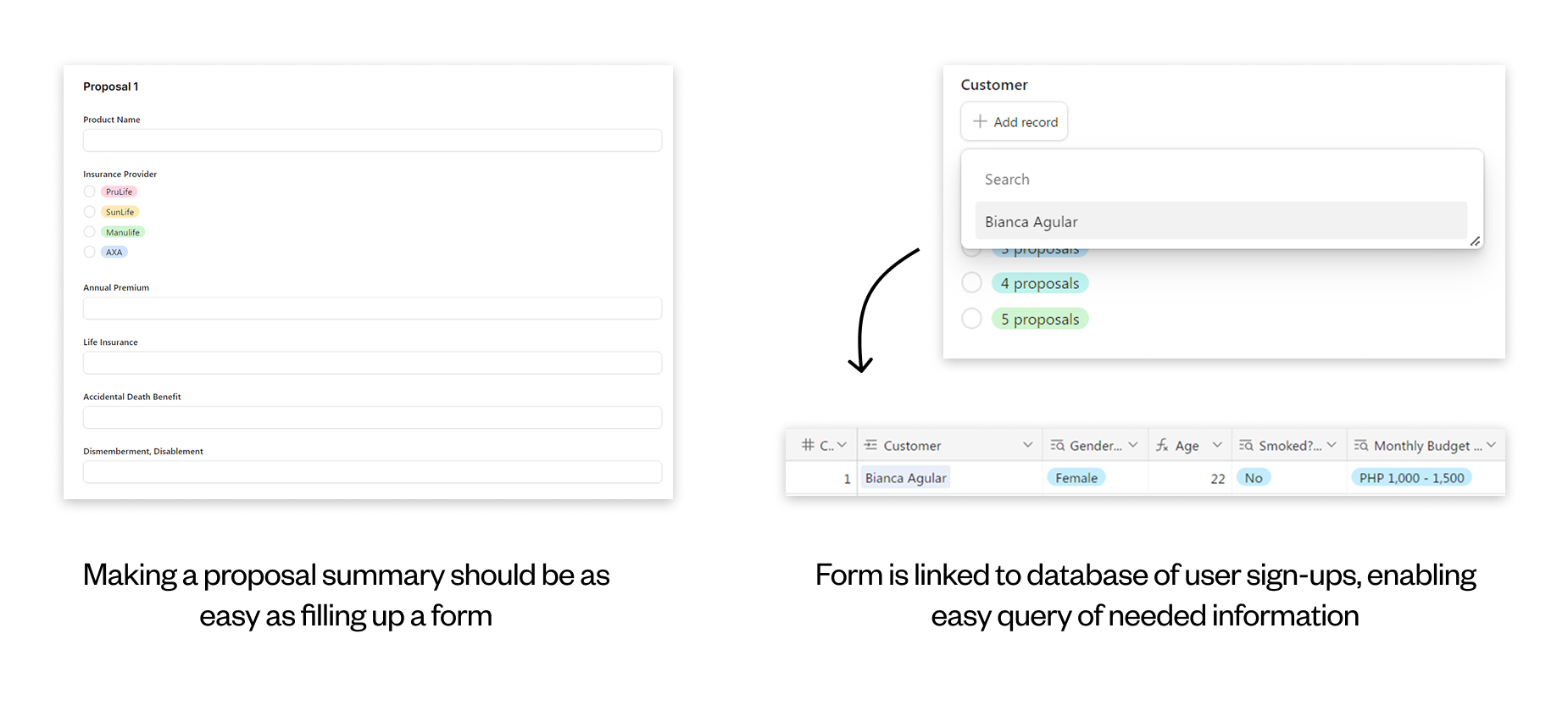Screen dimensions: 1568x706
Task: Click the lookup icon beside Smoked? header
Action: (1246, 445)
